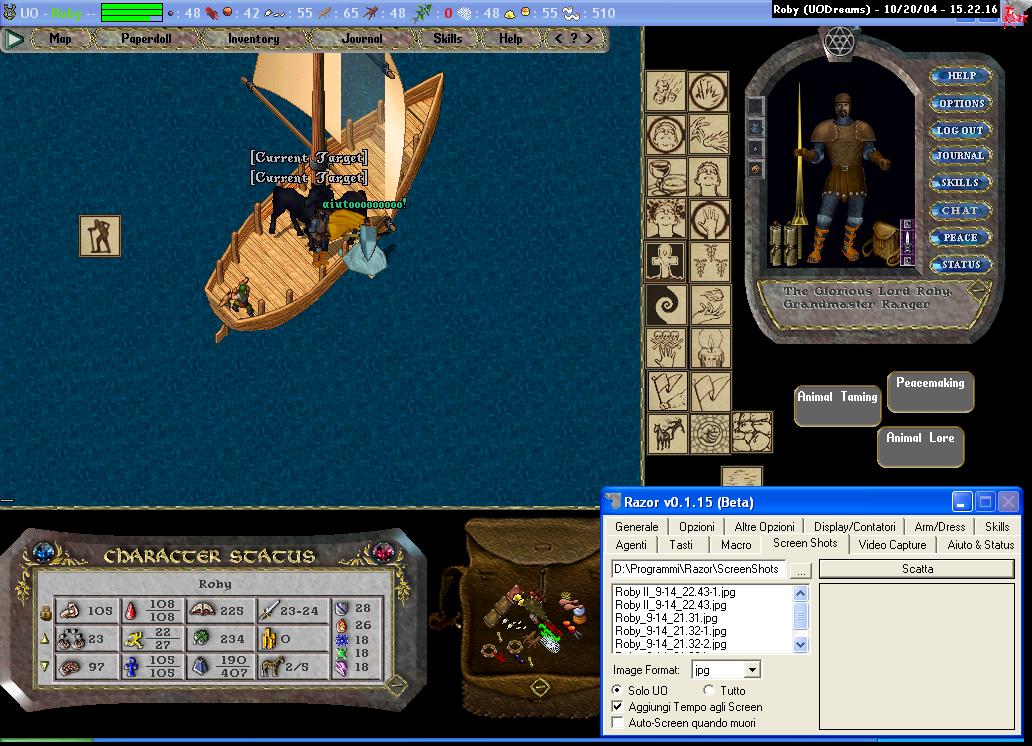Switch to the Macro tab in Razor
This screenshot has height=746, width=1032.
tap(736, 545)
